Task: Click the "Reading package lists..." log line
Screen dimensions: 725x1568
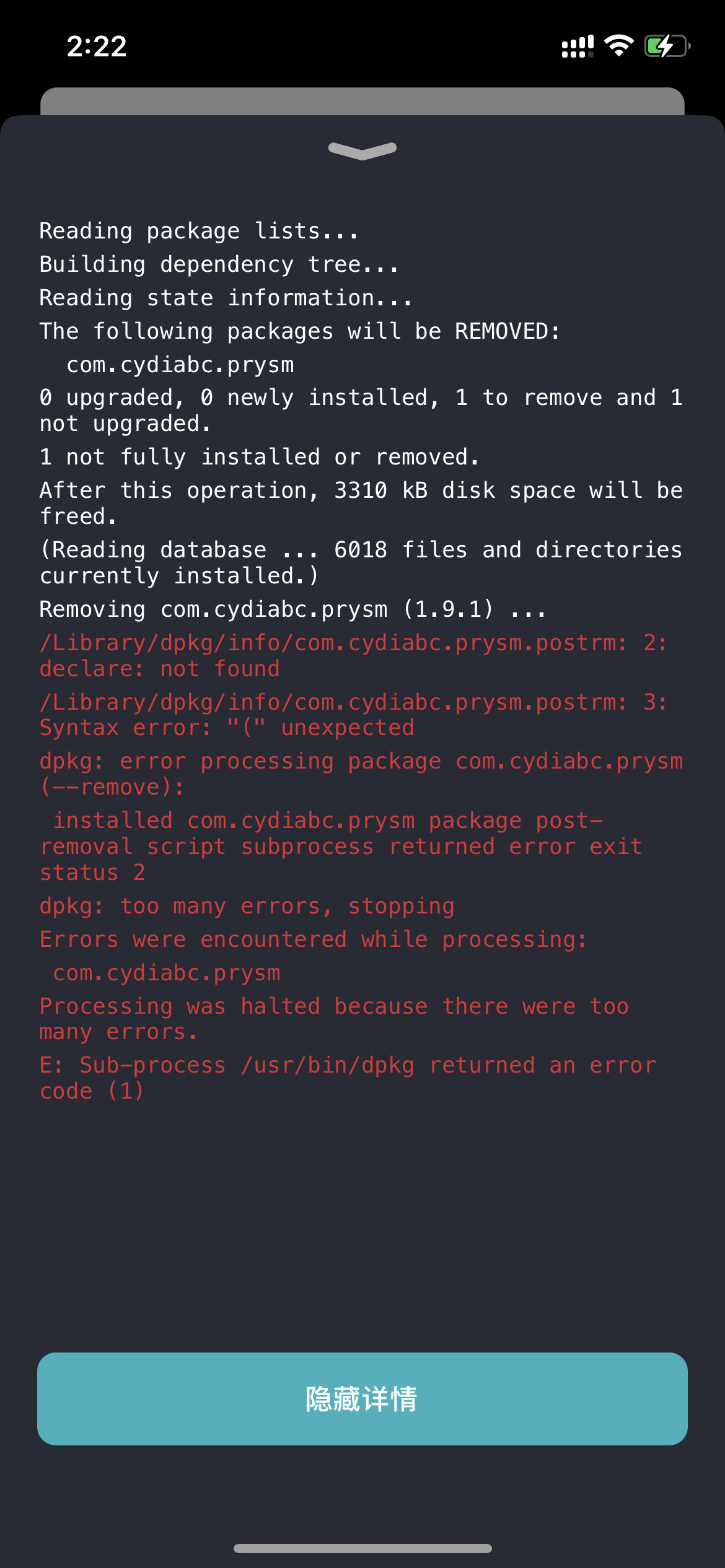Action: [x=198, y=231]
